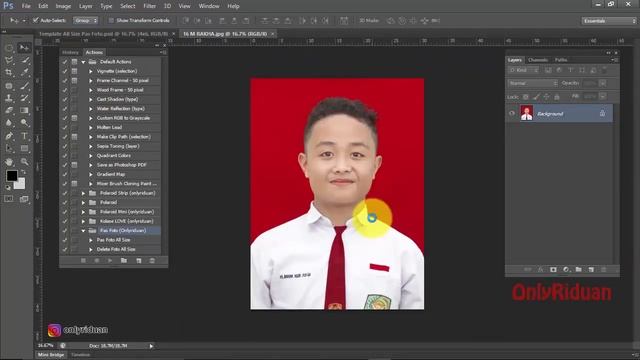Change screen mode icon in toolbox
640x360 pixels.
[x=24, y=199]
